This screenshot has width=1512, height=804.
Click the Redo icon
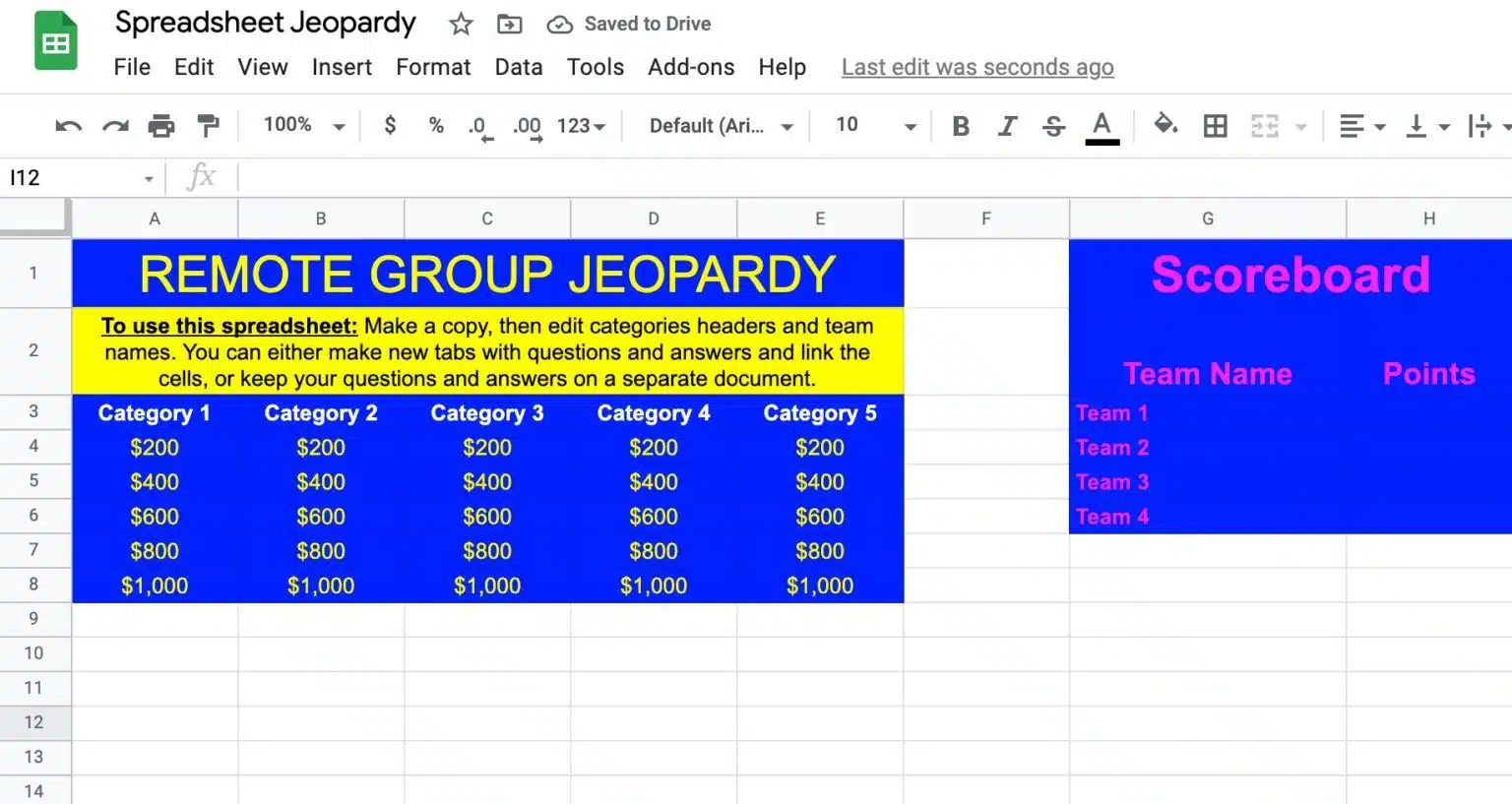click(x=115, y=126)
